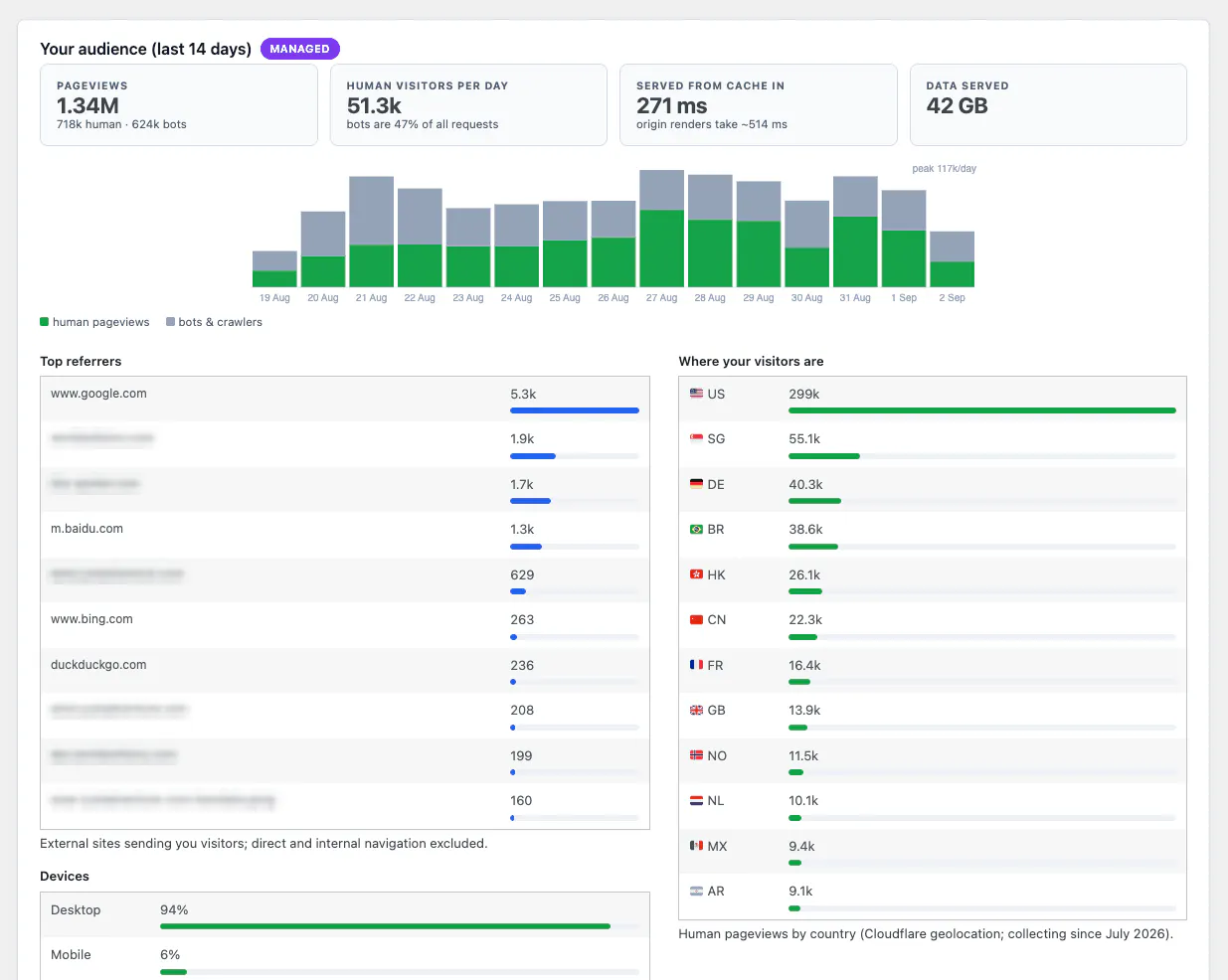The width and height of the screenshot is (1228, 980).
Task: Open the Data served 42 GB card
Action: 1048,105
